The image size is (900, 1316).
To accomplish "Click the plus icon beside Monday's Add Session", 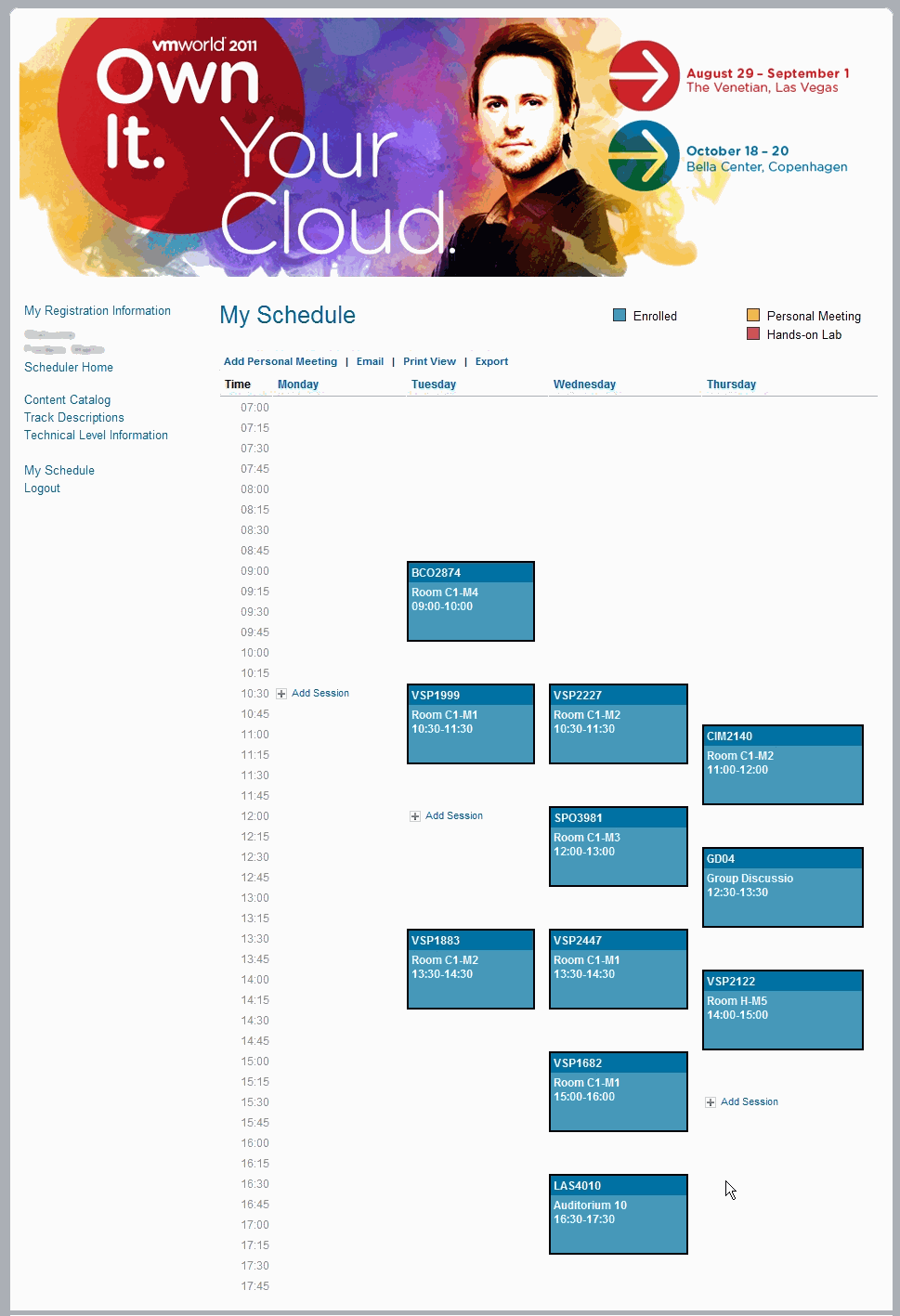I will tap(281, 694).
